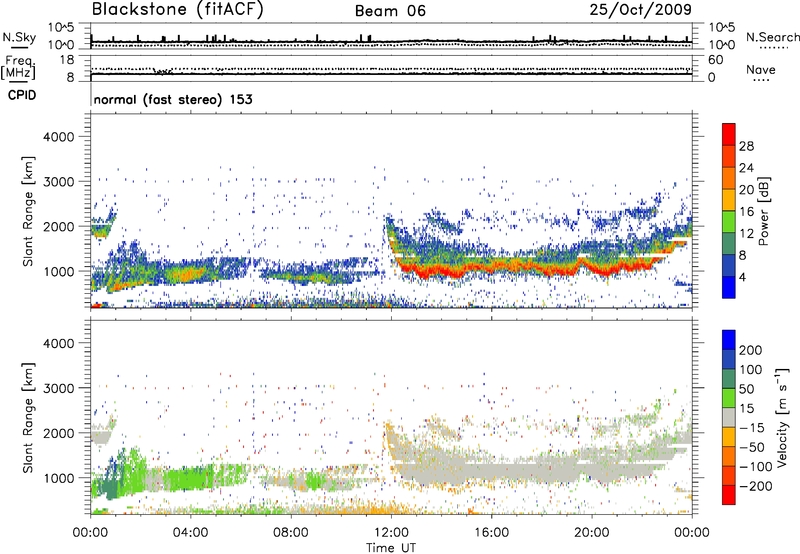This screenshot has height=554, width=800.
Task: Click the Velocity [m s-1] colorbar title
Action: [x=782, y=417]
